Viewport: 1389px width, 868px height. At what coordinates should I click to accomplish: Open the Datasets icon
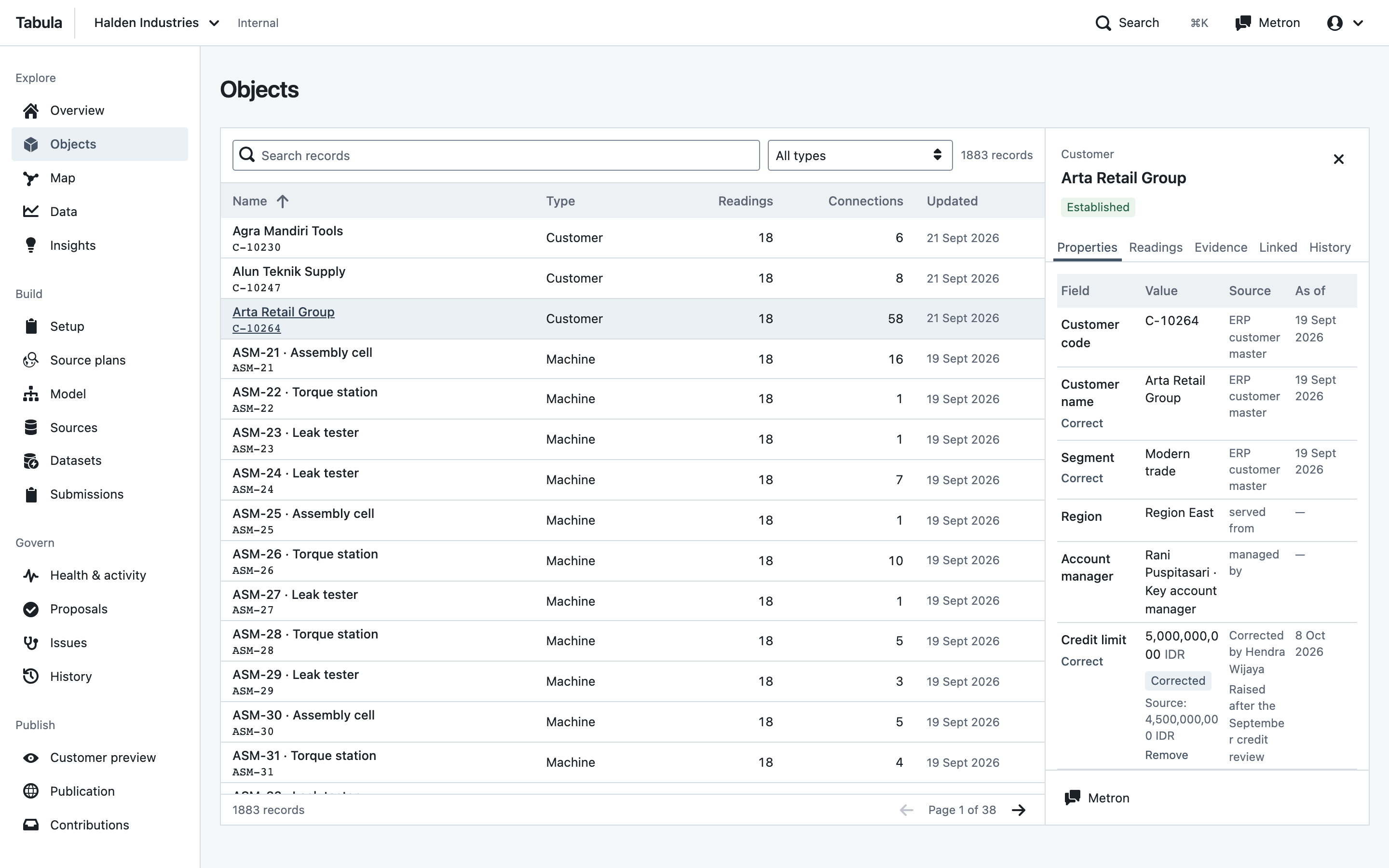tap(31, 461)
